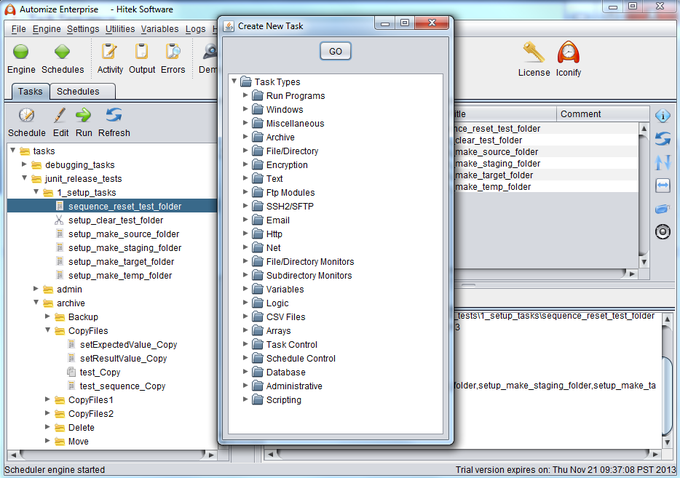680x478 pixels.
Task: Click the Schedule clock icon
Action: [26, 115]
